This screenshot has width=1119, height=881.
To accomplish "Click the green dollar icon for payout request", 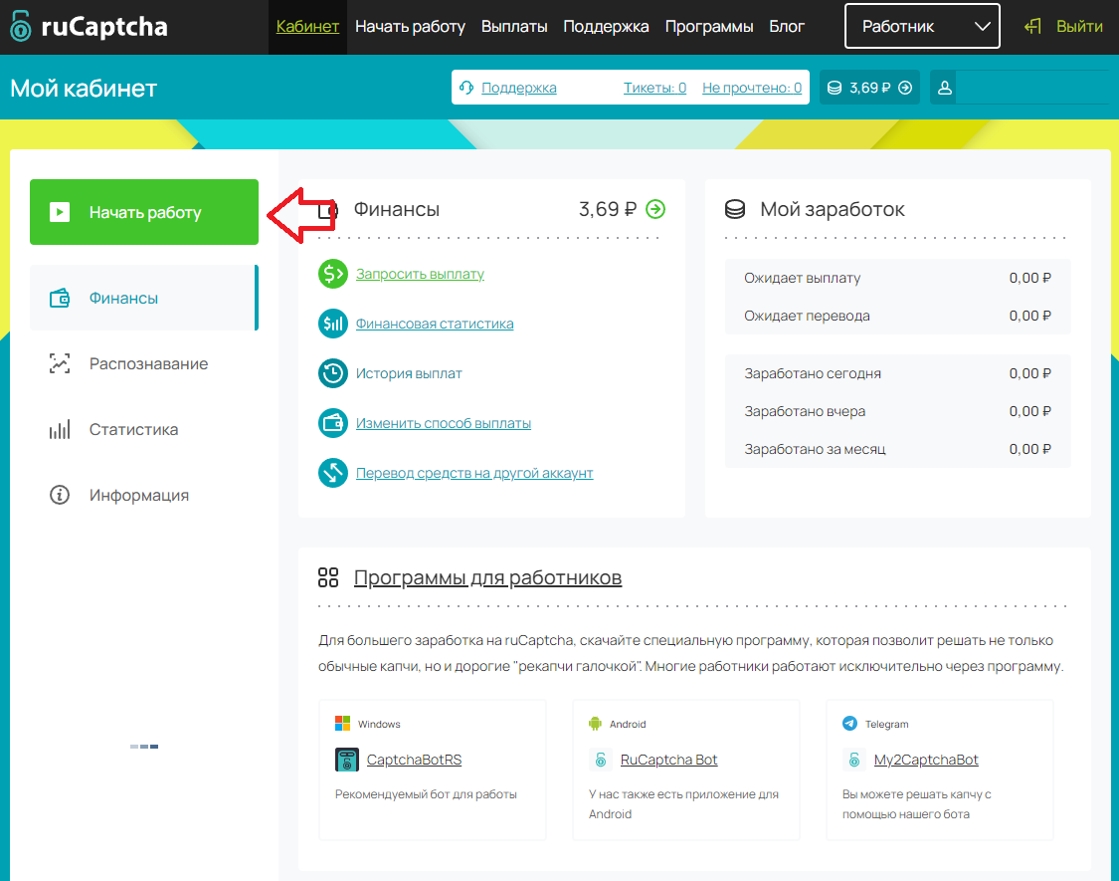I will click(333, 273).
